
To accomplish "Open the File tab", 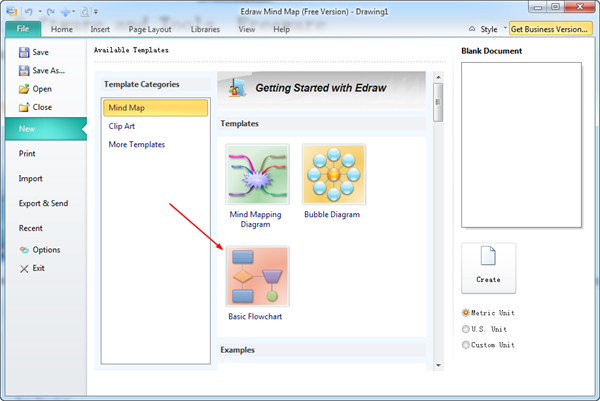I will 23,29.
